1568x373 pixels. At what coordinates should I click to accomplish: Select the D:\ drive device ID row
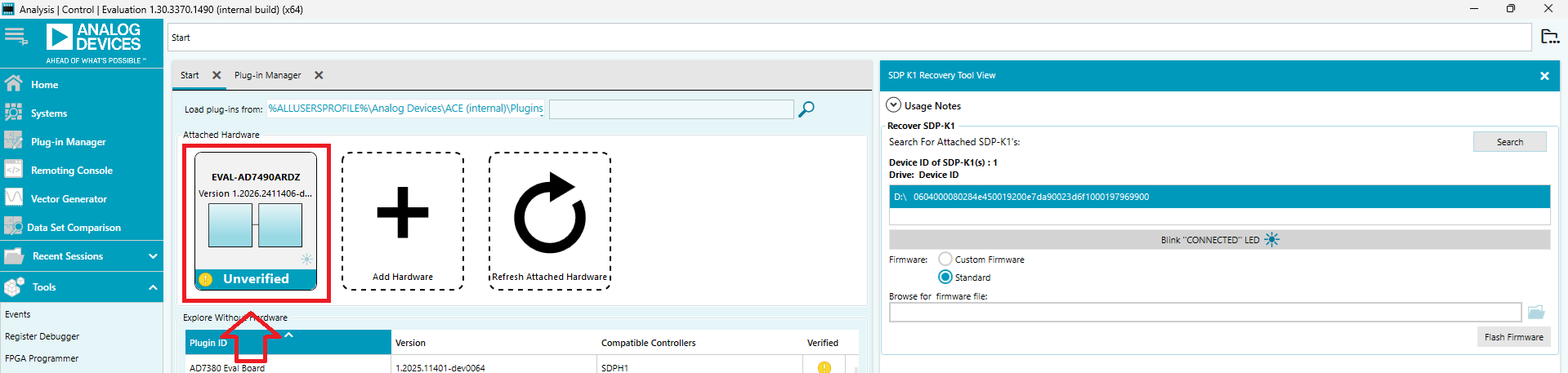(x=1219, y=197)
